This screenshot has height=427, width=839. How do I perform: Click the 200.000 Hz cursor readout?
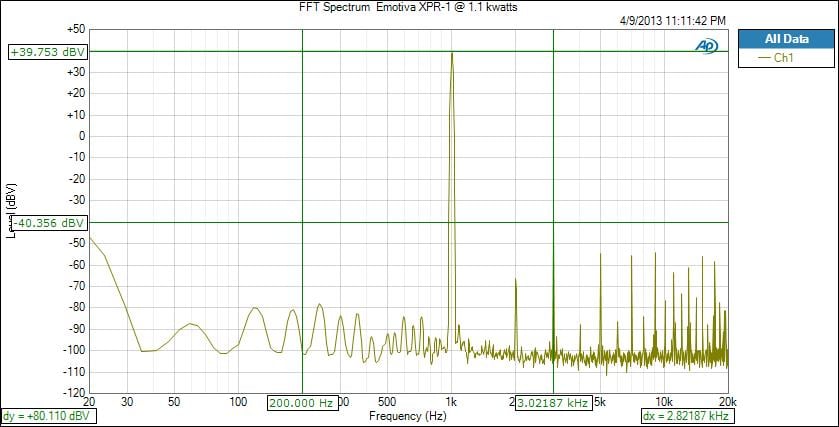click(x=301, y=403)
